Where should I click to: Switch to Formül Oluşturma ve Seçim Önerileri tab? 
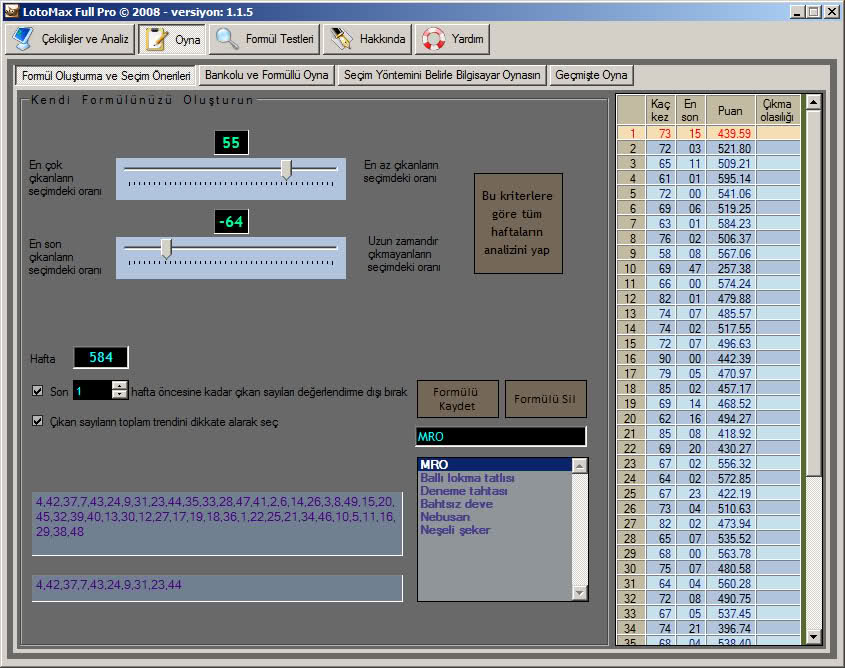pos(106,75)
